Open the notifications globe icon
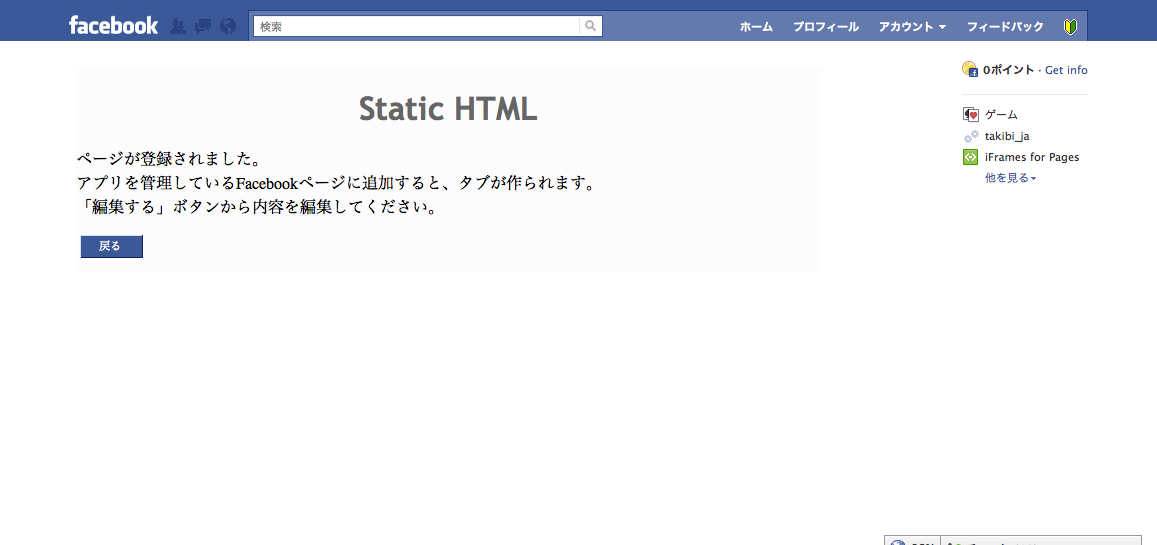Image resolution: width=1157 pixels, height=545 pixels. pos(227,27)
